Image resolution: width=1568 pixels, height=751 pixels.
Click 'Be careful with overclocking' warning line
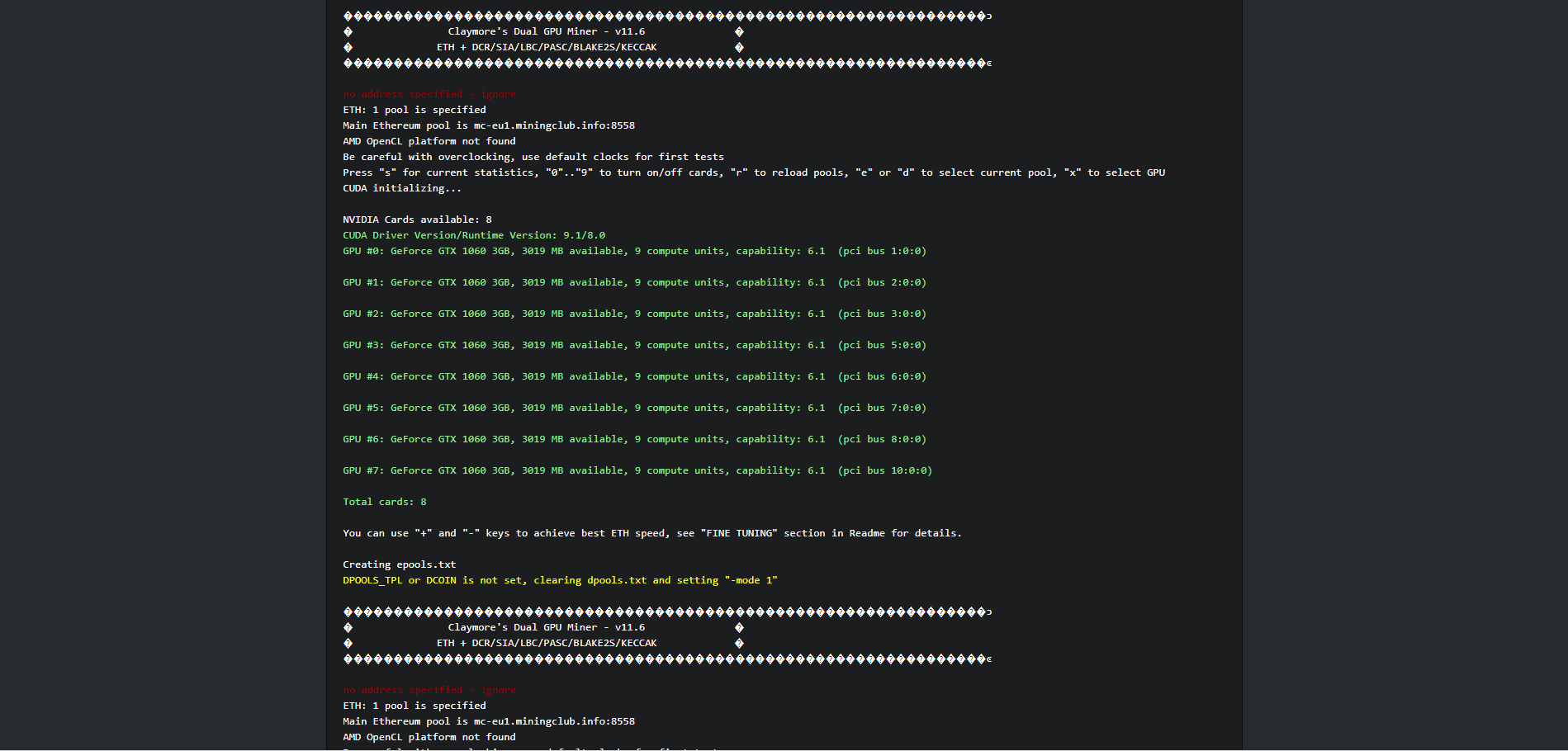coord(533,157)
